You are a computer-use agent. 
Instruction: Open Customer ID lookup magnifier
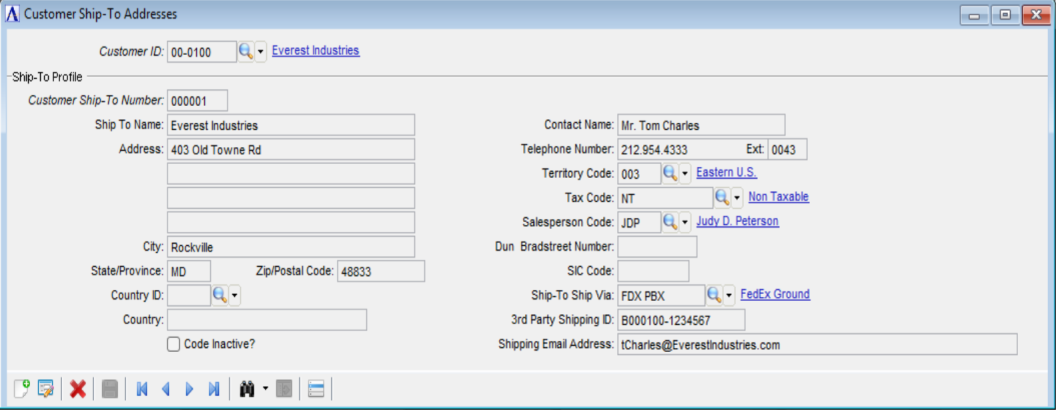[x=245, y=51]
